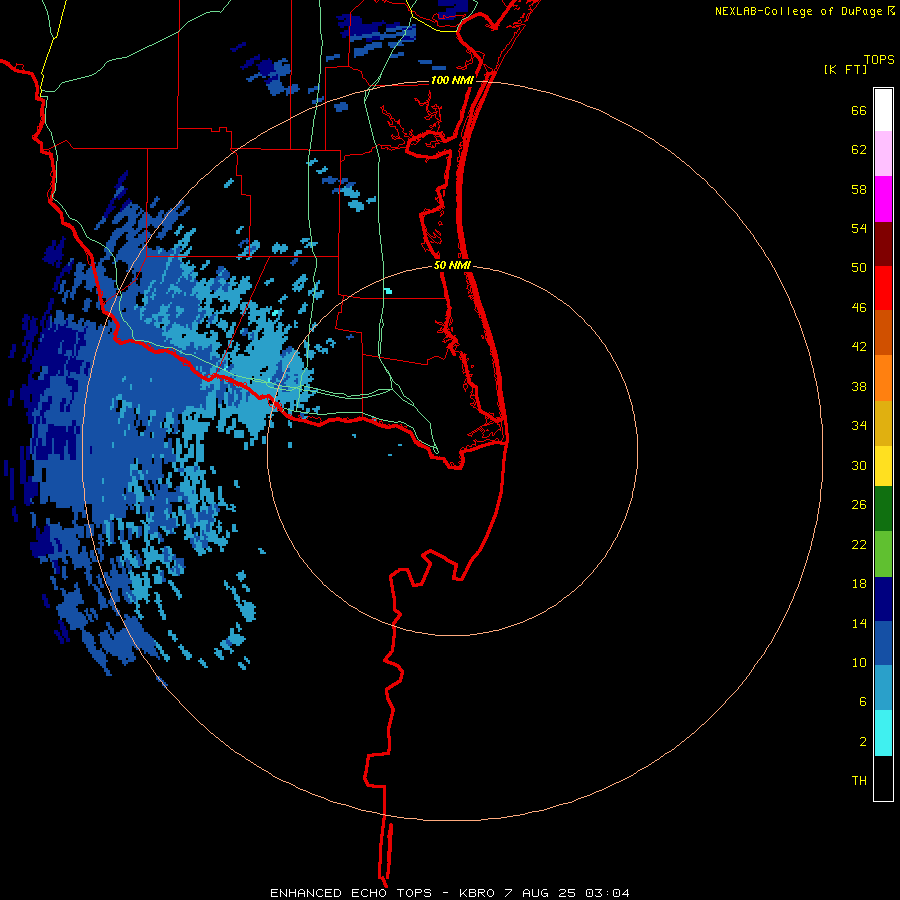Click the light pink 62 kft legend swatch

[x=883, y=153]
